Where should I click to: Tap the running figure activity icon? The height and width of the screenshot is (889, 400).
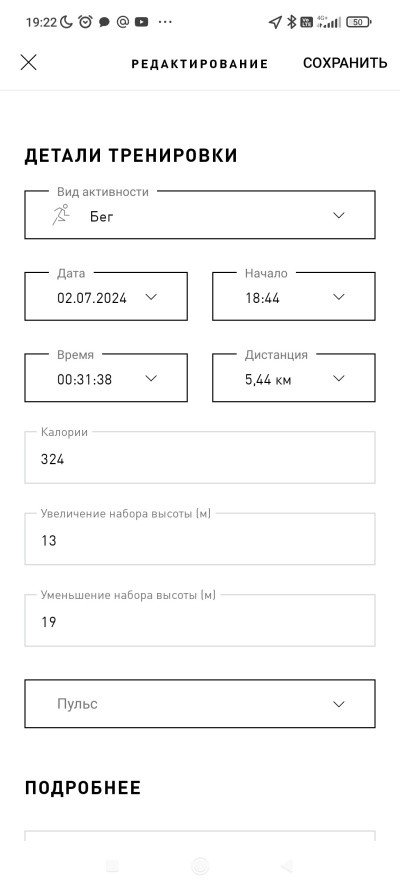[x=61, y=215]
